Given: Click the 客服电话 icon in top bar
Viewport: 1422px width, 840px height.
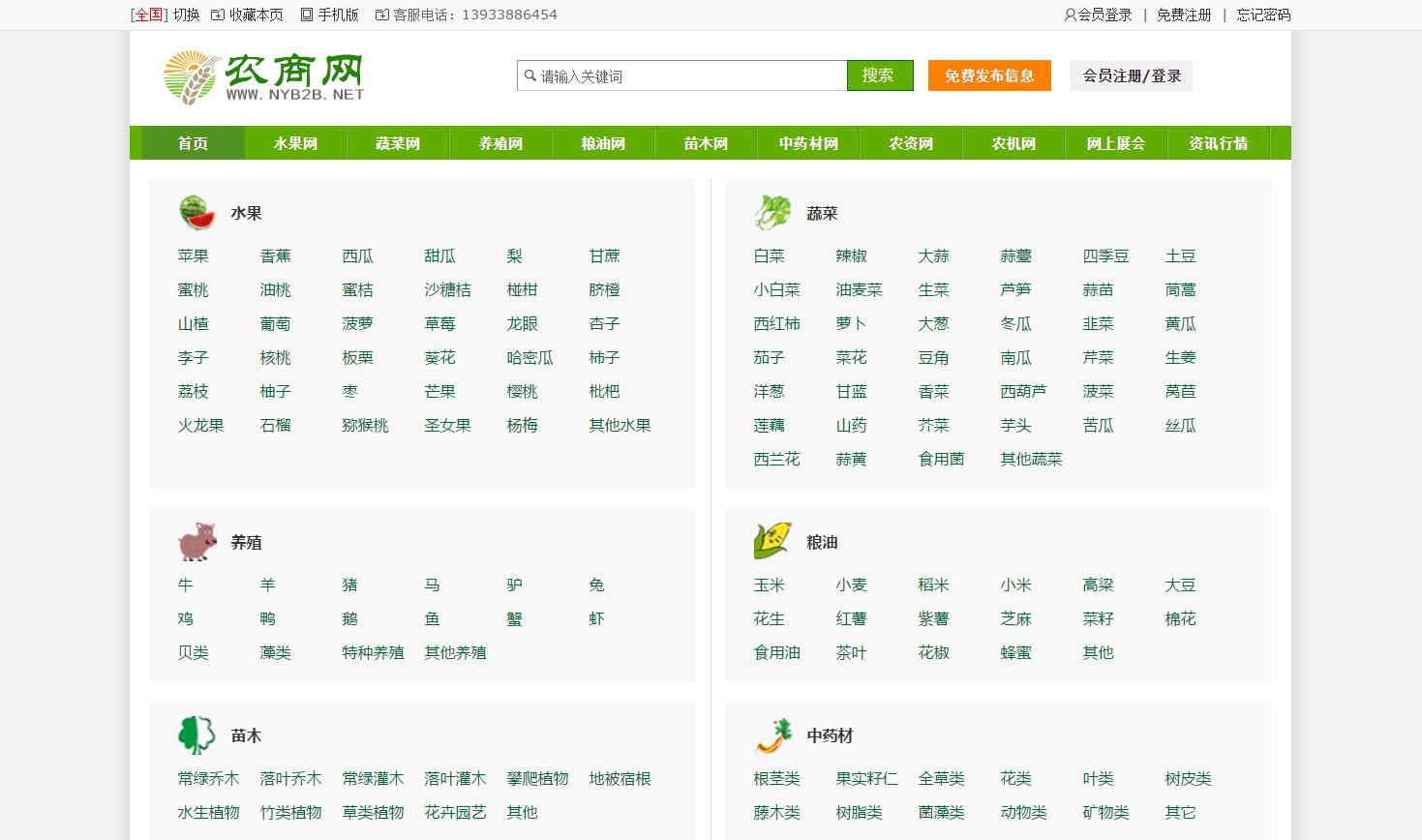Looking at the screenshot, I should 382,15.
